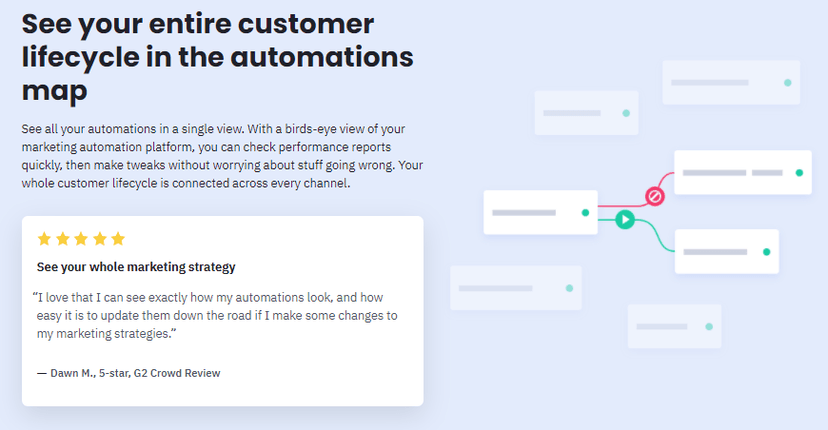Click the testimonial quote text
The image size is (828, 430).
coord(215,315)
